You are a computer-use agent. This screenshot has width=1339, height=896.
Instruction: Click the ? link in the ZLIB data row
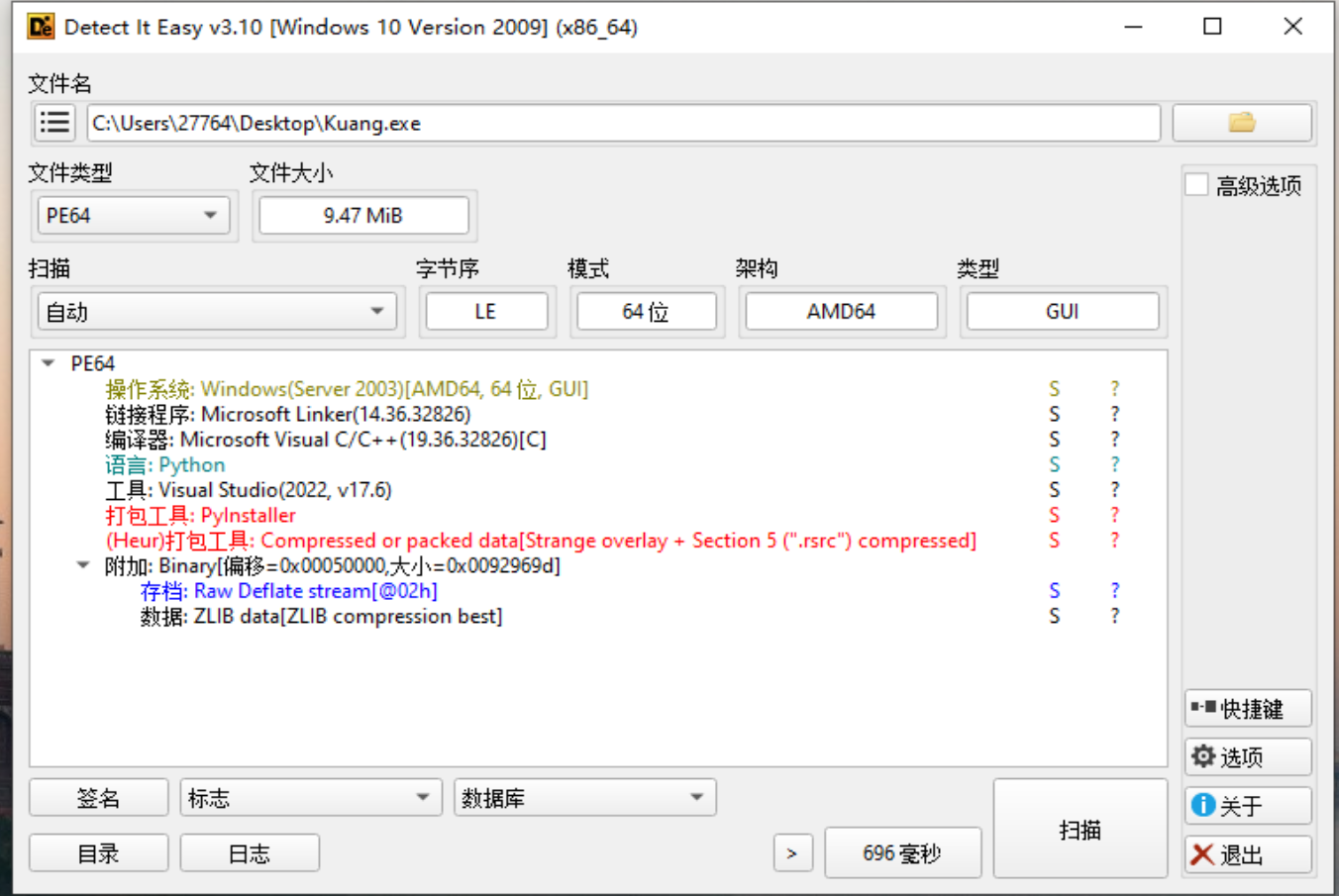[x=1115, y=616]
